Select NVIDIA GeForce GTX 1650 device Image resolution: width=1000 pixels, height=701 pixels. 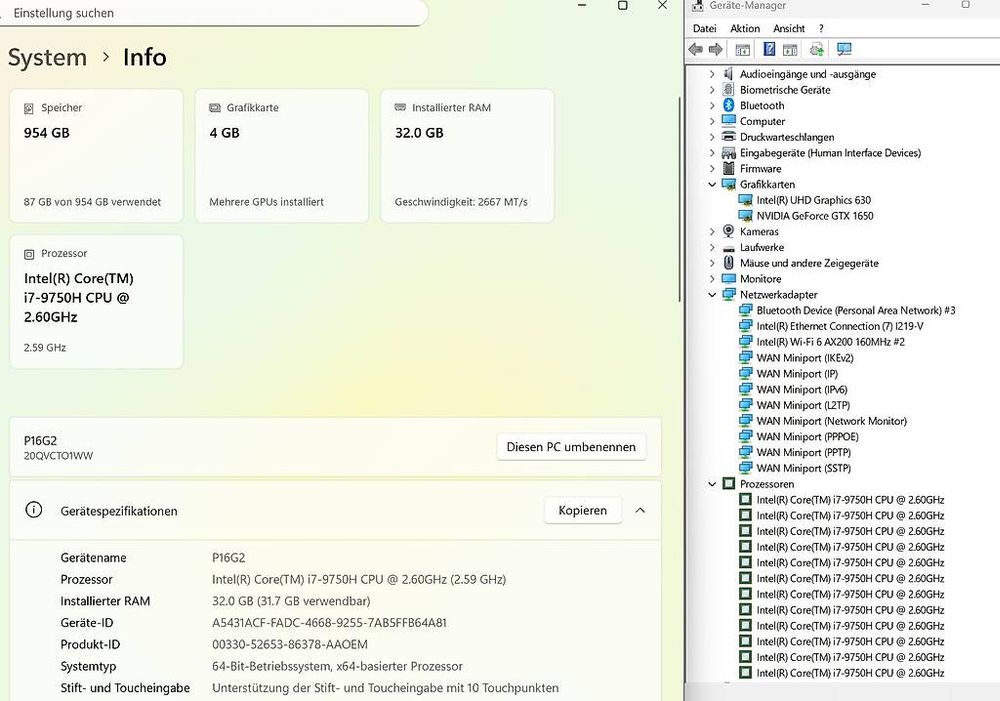[814, 216]
